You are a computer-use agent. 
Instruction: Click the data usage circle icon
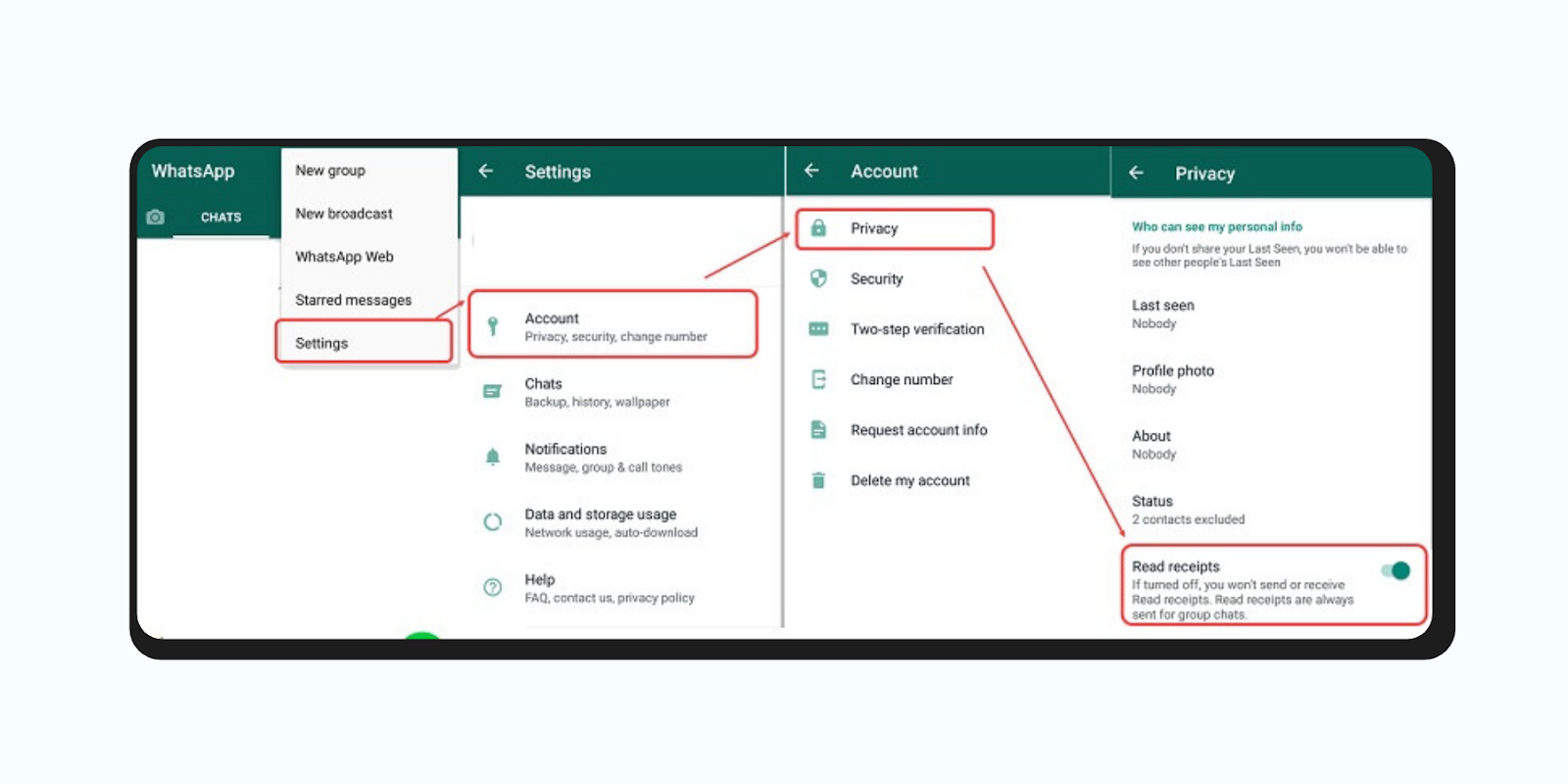pyautogui.click(x=493, y=522)
